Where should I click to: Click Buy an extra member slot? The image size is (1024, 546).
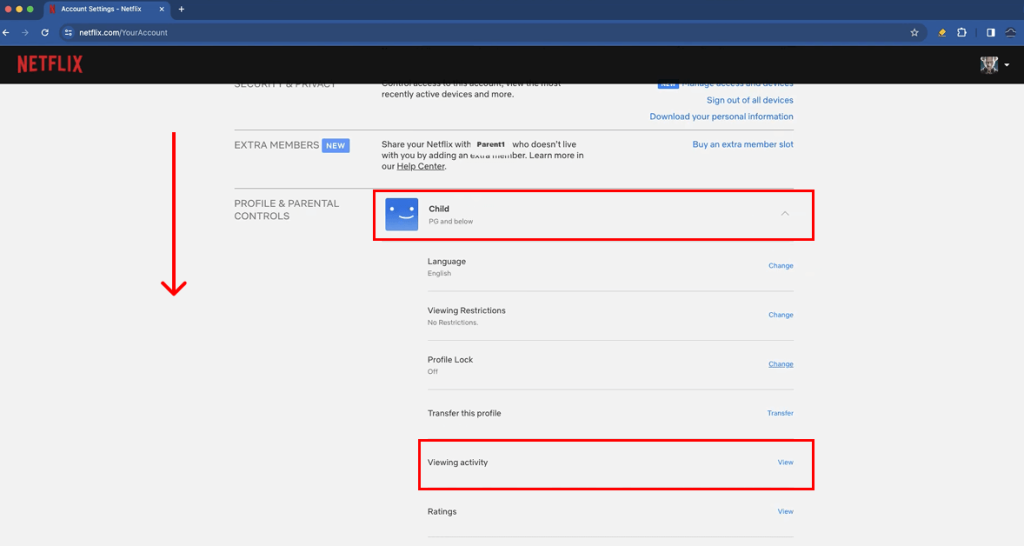743,144
